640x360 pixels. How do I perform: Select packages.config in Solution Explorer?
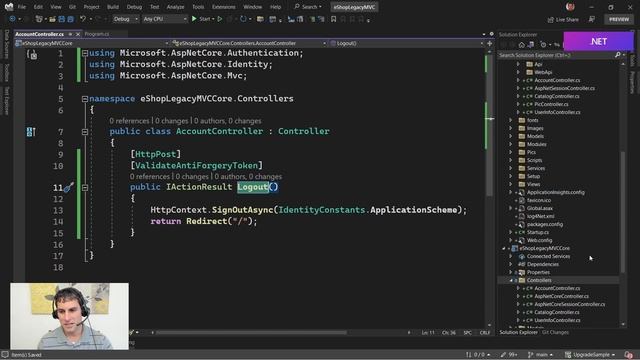(544, 224)
